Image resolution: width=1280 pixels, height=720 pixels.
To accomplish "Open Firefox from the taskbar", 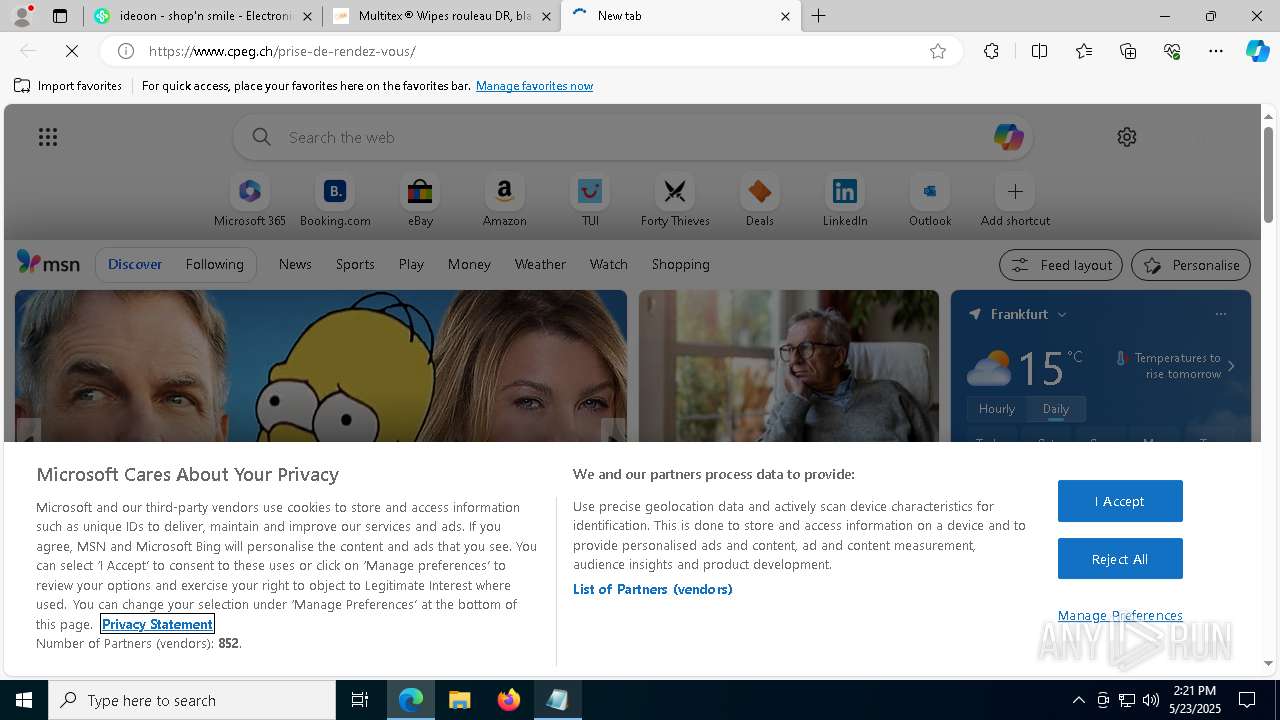I will (508, 700).
